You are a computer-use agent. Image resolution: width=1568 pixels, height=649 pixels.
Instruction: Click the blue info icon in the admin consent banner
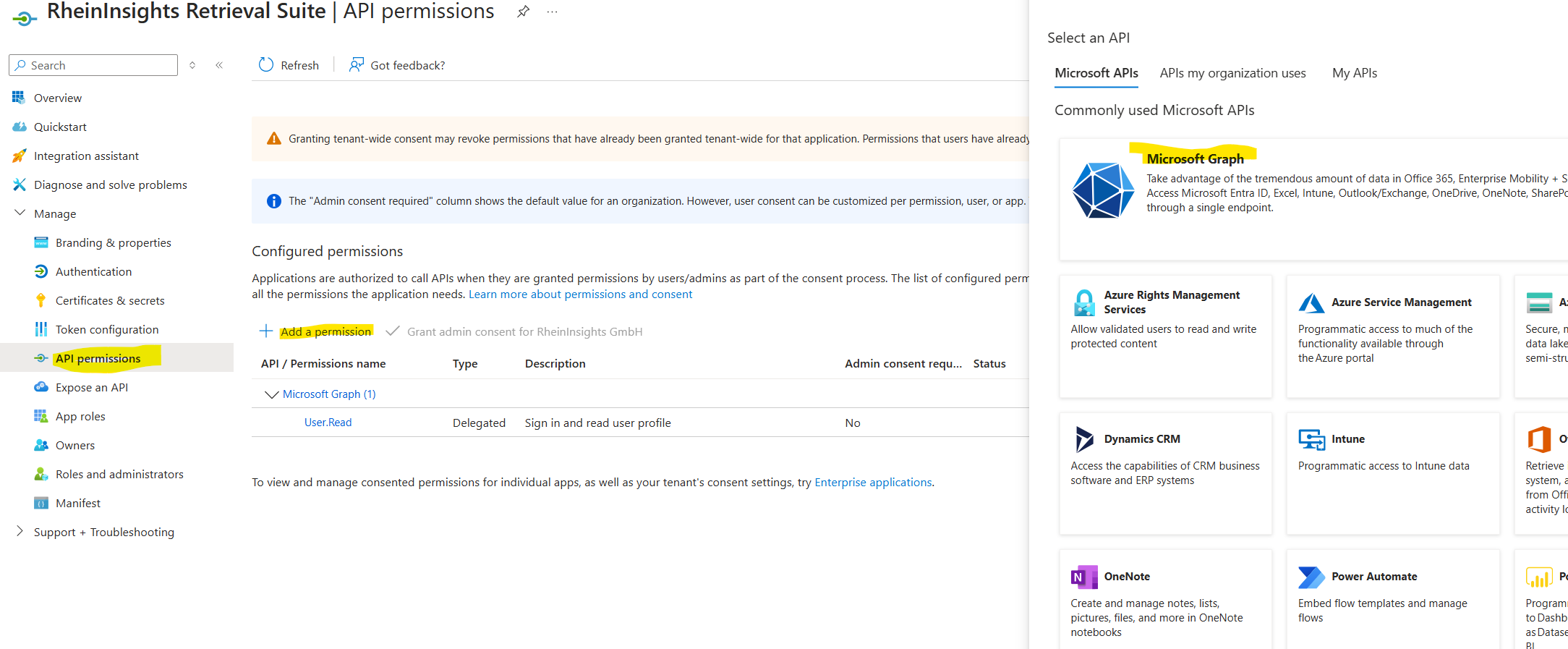(273, 201)
